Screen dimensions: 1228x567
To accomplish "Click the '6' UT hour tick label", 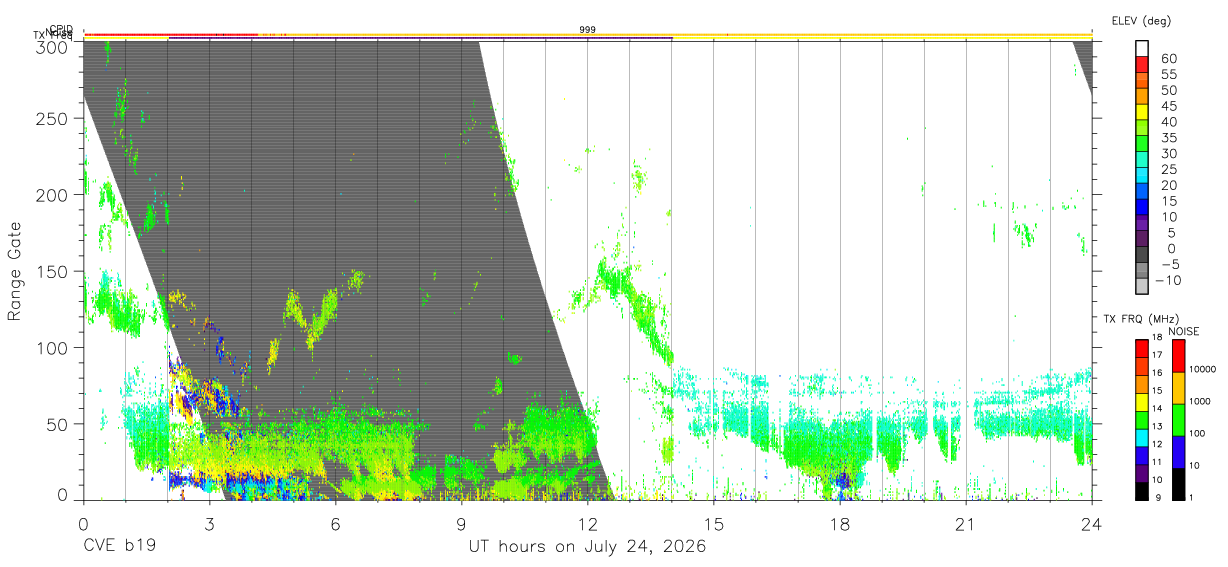I will click(x=335, y=524).
